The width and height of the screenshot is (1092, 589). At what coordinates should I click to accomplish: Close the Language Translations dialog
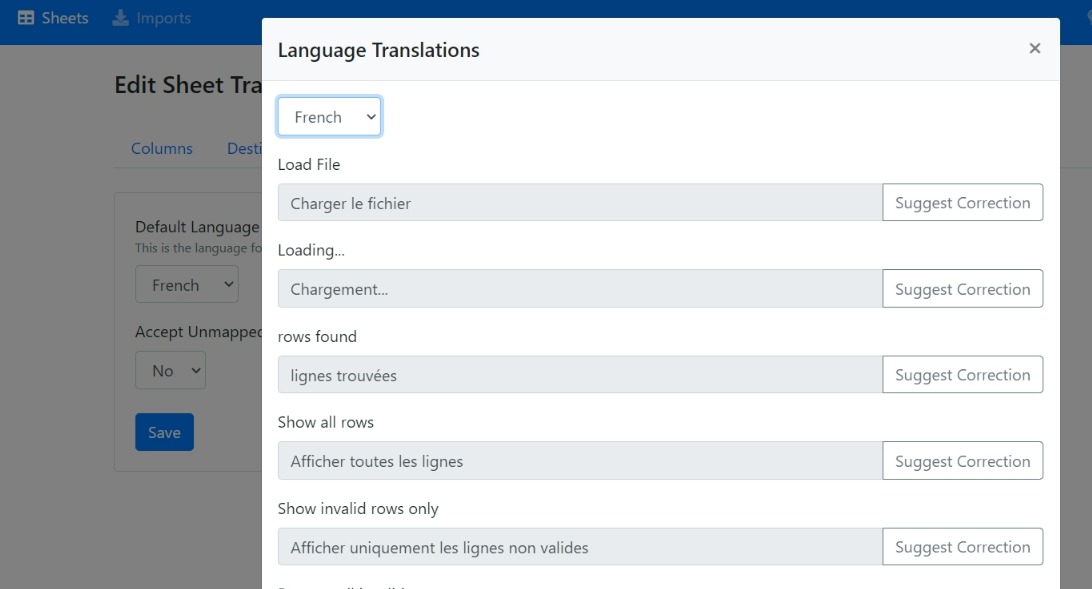[x=1034, y=48]
